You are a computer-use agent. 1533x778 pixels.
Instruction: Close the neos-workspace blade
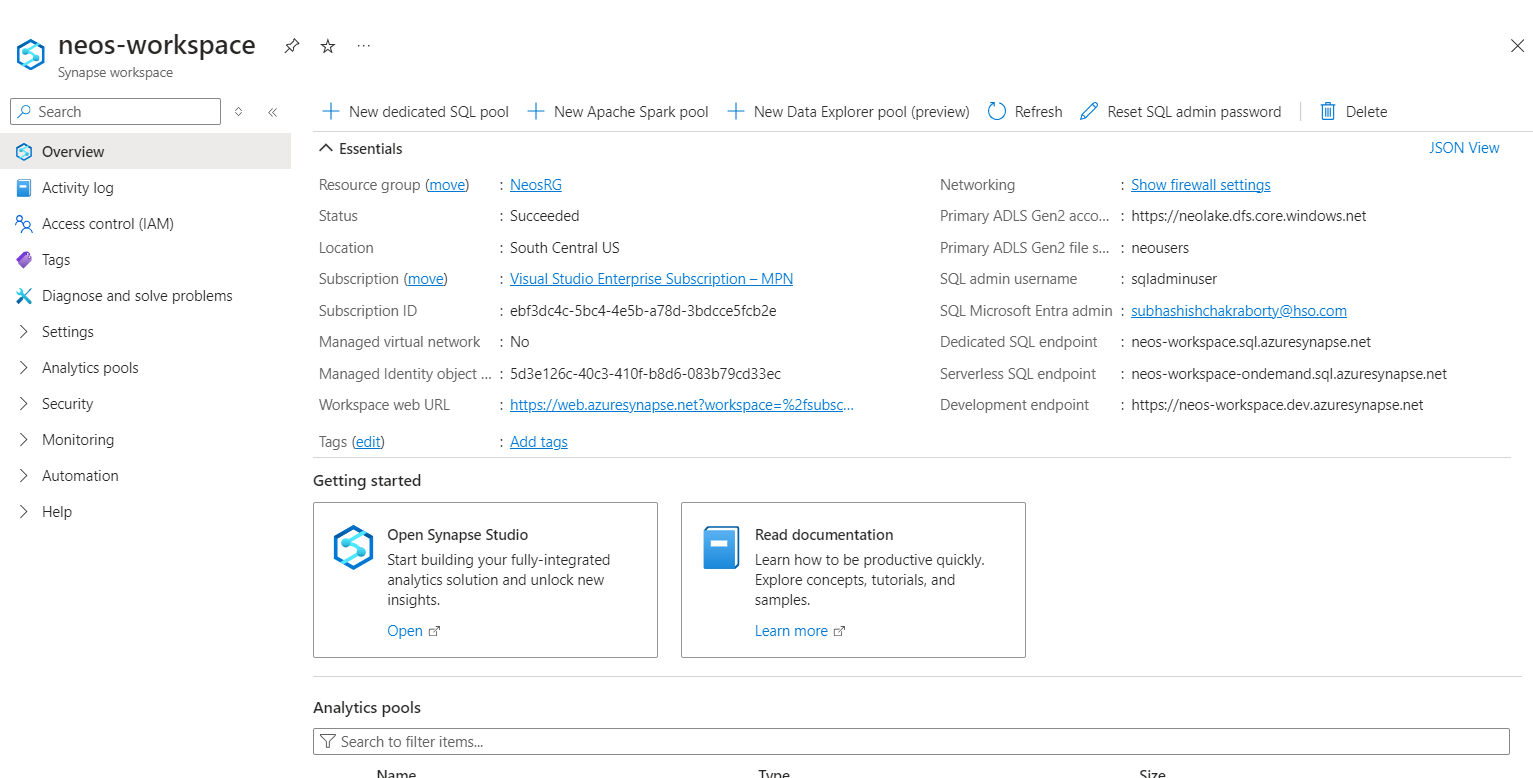(x=1517, y=45)
